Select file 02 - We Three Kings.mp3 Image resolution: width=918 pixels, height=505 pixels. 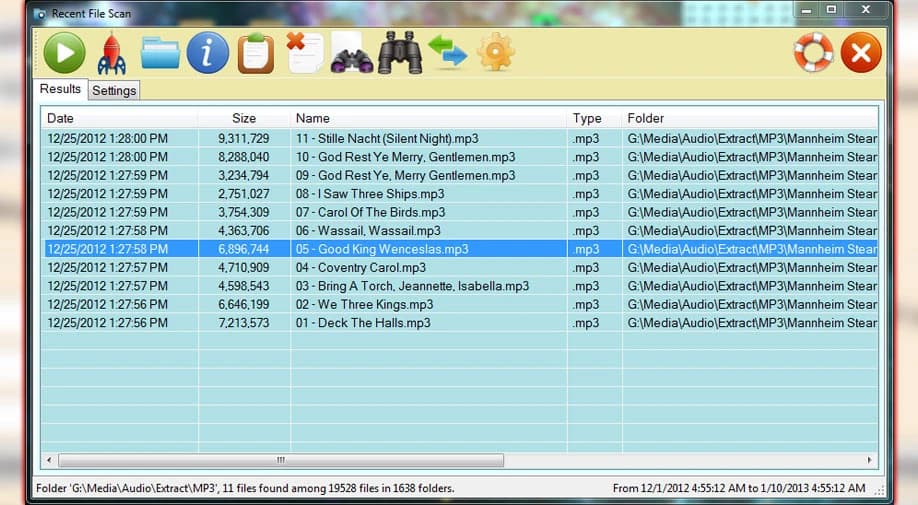tap(364, 304)
